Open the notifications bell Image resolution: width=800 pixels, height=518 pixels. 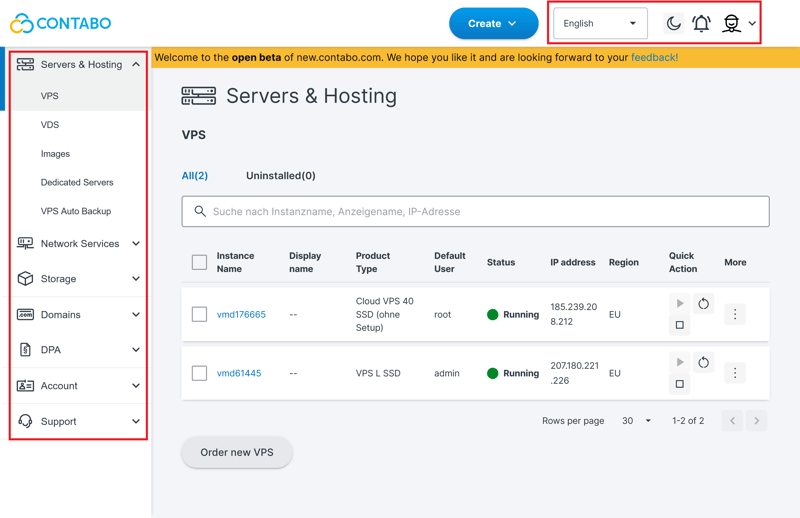(x=702, y=23)
